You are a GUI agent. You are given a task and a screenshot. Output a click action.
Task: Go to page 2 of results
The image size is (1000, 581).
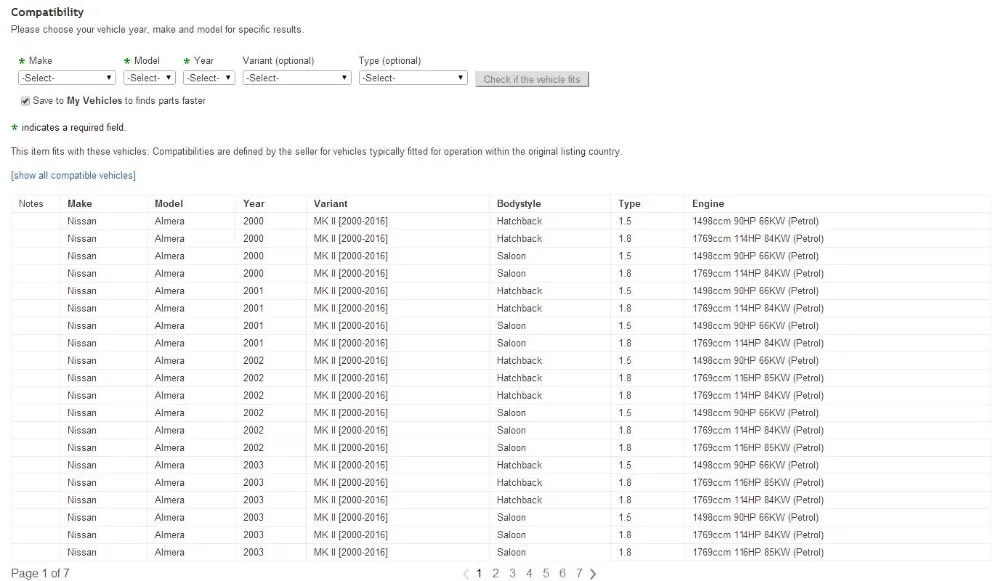(496, 573)
